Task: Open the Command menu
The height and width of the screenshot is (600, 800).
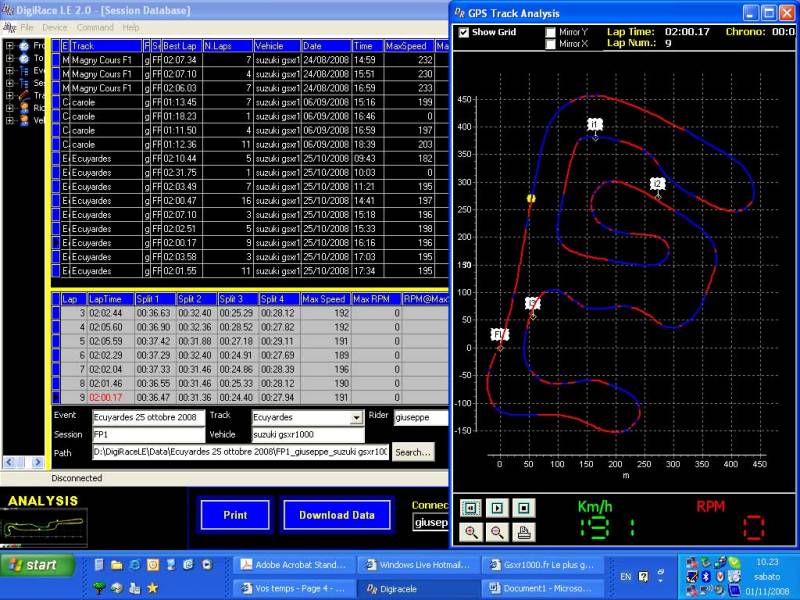Action: click(95, 28)
